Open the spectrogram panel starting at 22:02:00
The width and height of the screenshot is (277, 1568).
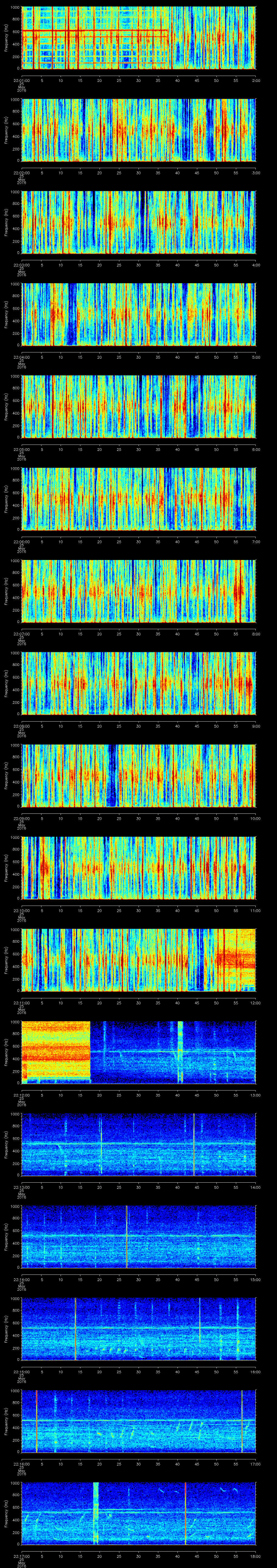pyautogui.click(x=139, y=130)
